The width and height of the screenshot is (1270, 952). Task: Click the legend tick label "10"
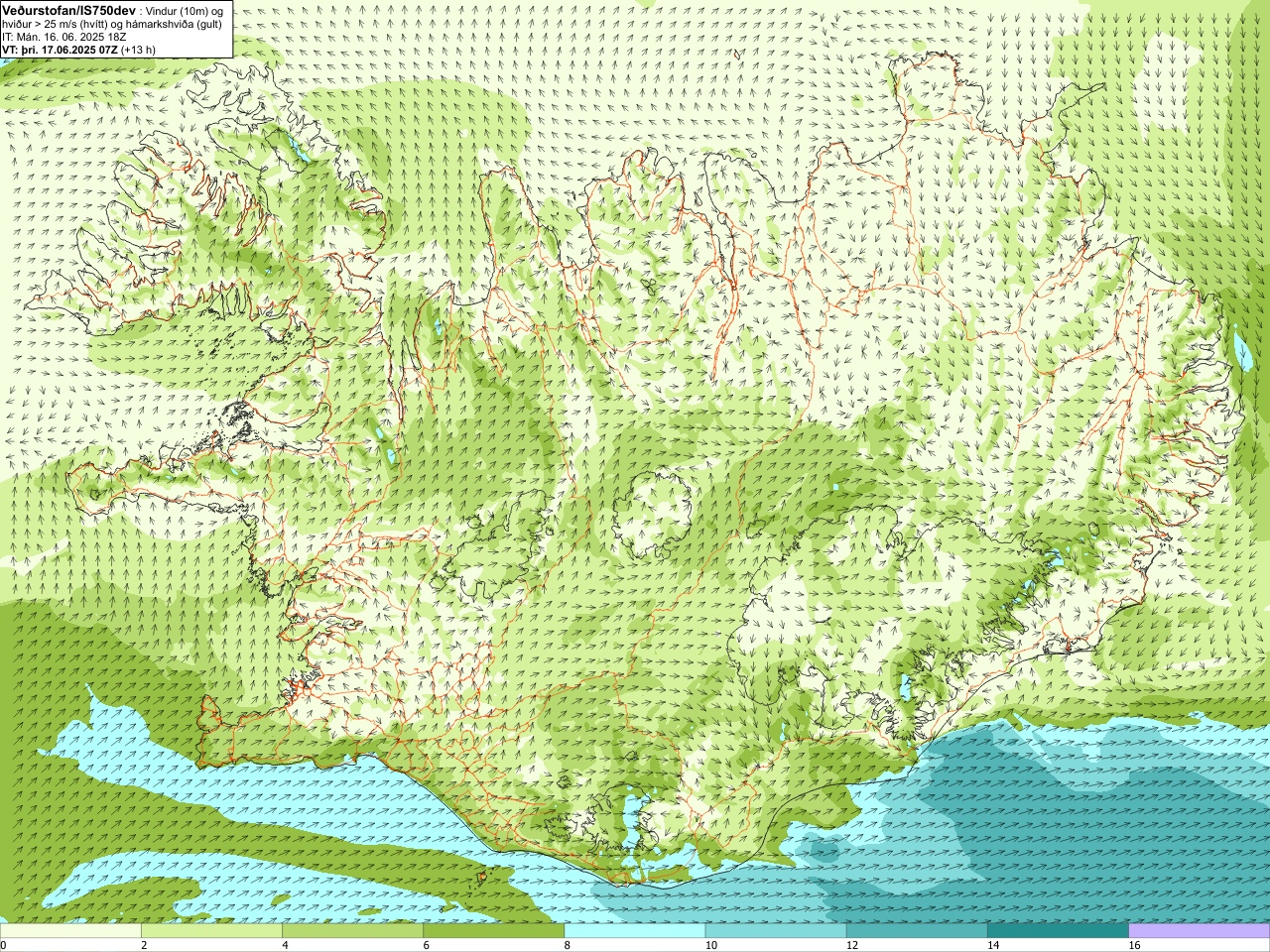pyautogui.click(x=711, y=945)
